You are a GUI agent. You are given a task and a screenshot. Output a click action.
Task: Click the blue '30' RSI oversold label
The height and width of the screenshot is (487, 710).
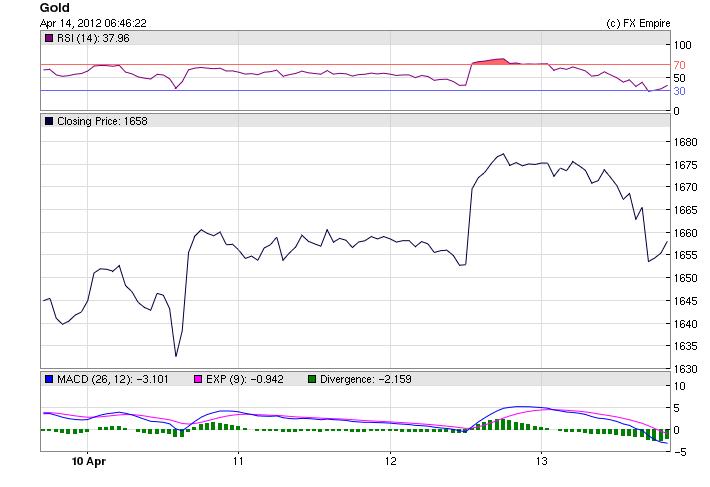tap(679, 91)
